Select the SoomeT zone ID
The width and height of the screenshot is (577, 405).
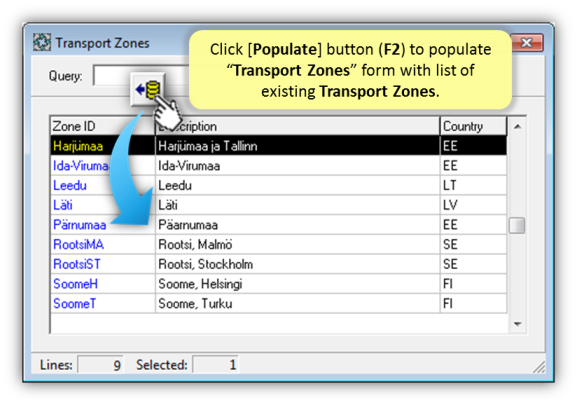coord(74,304)
